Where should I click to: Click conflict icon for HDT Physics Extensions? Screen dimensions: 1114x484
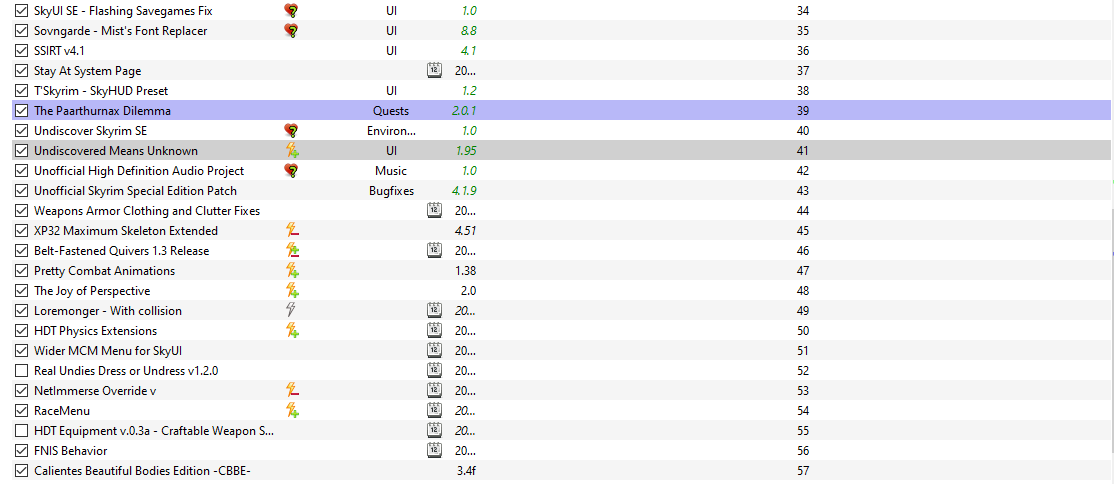tap(291, 330)
